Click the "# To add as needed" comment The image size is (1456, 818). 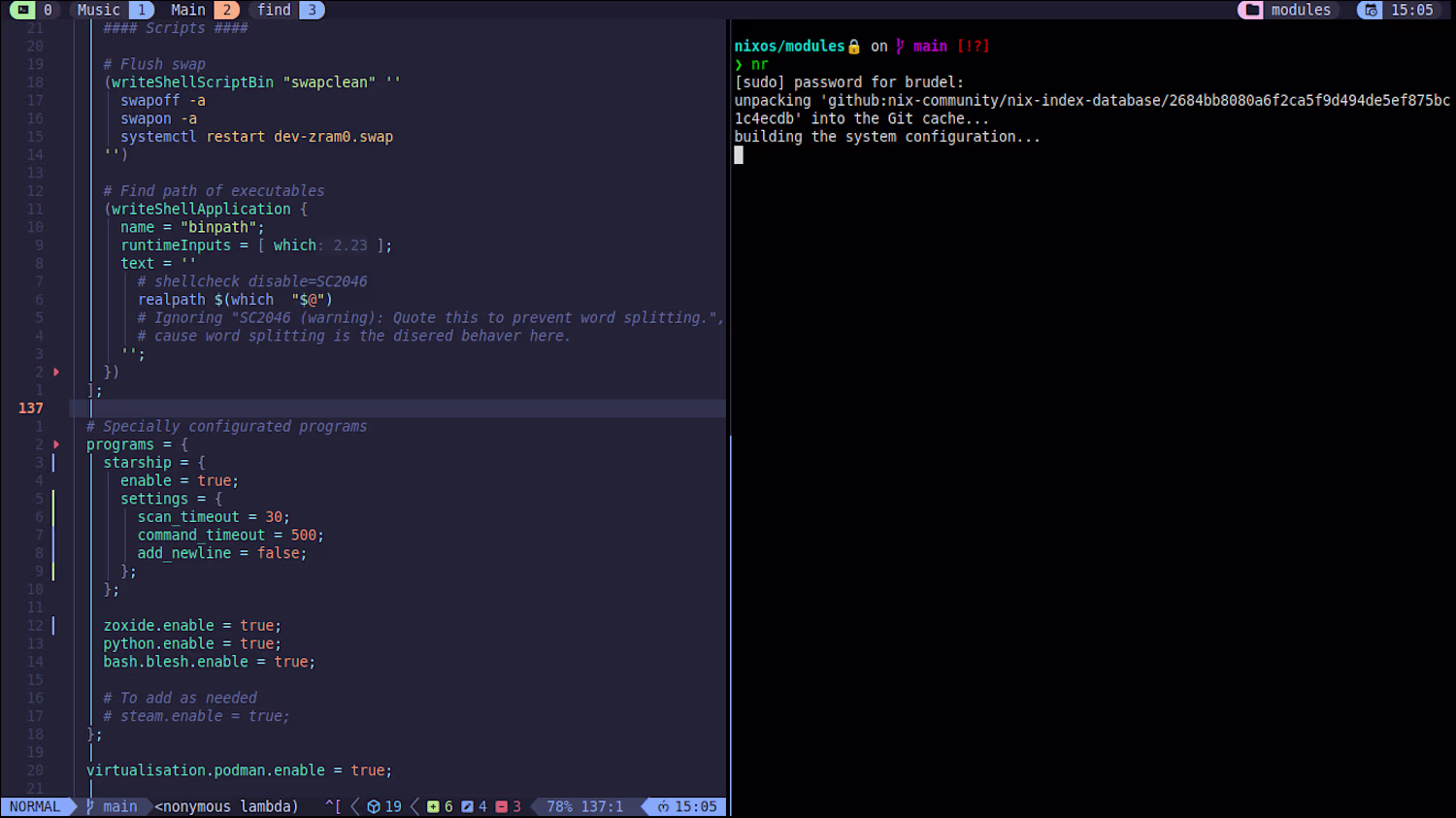click(x=180, y=699)
